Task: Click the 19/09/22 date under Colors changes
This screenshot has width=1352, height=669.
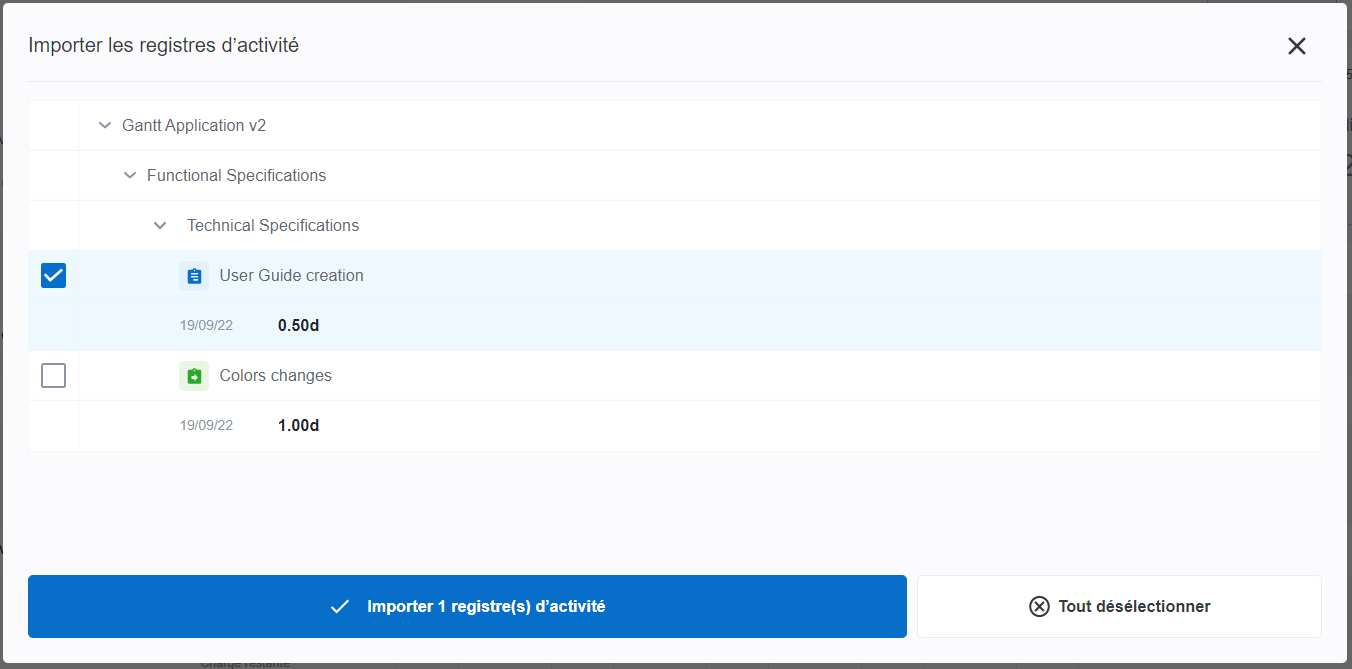Action: [x=206, y=426]
